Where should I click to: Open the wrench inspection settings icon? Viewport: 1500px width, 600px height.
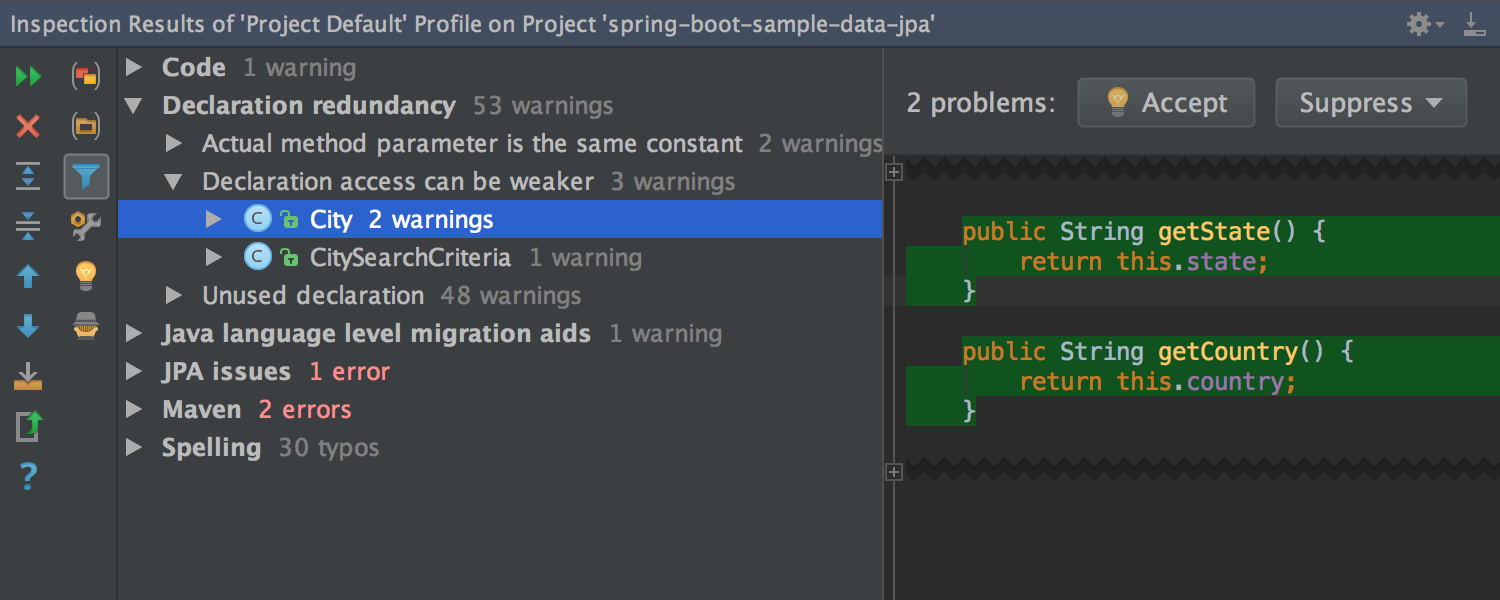click(87, 226)
